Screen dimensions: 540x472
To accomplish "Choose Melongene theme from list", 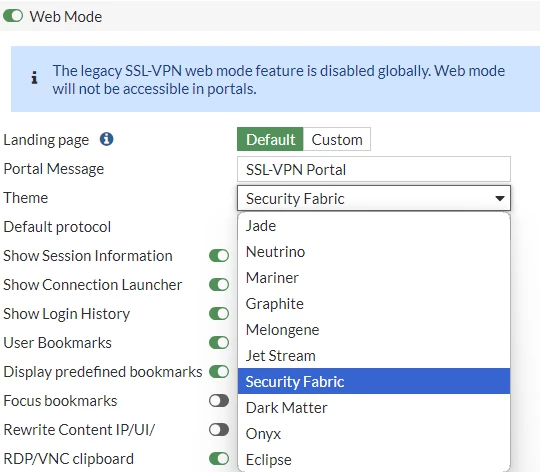I will [x=374, y=330].
